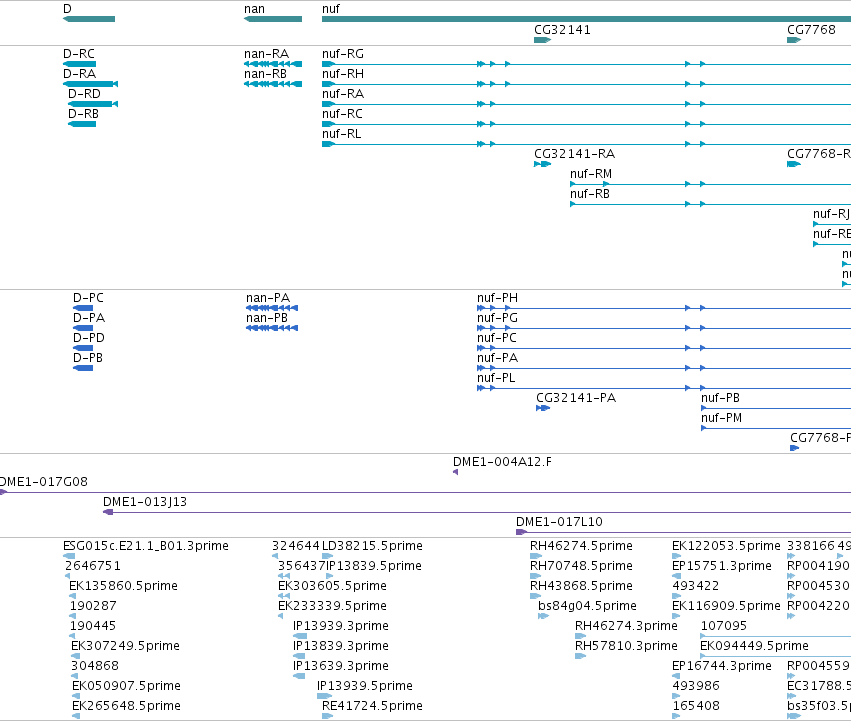Select the nuf-PH protein feature
Viewport: 851px width, 721px height.
664,308
